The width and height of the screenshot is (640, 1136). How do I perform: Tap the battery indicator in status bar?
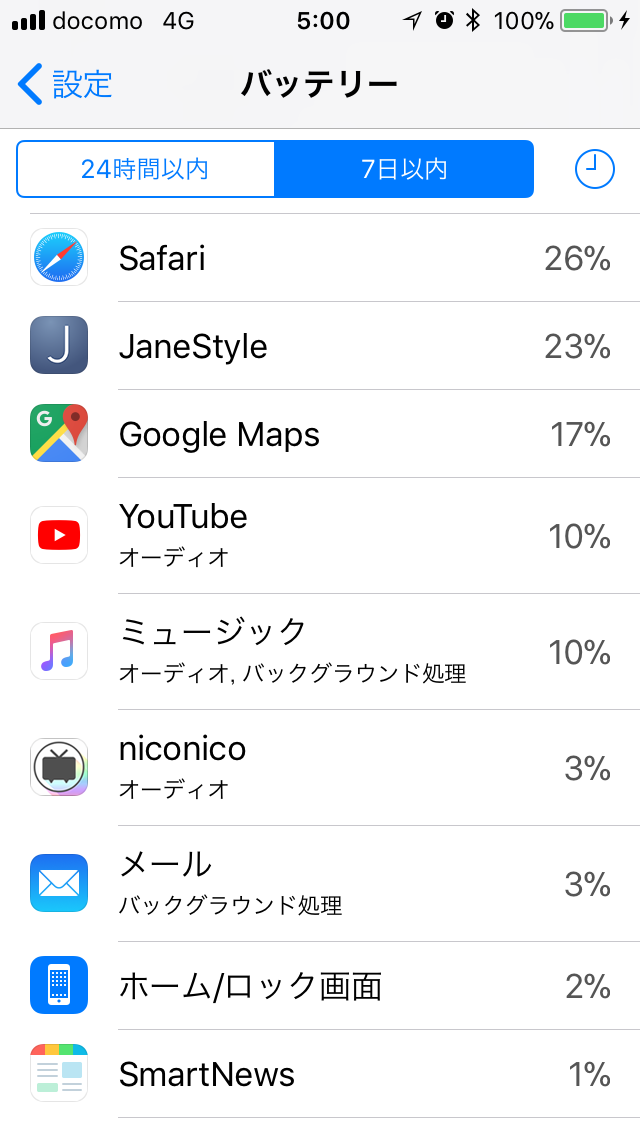(x=587, y=21)
